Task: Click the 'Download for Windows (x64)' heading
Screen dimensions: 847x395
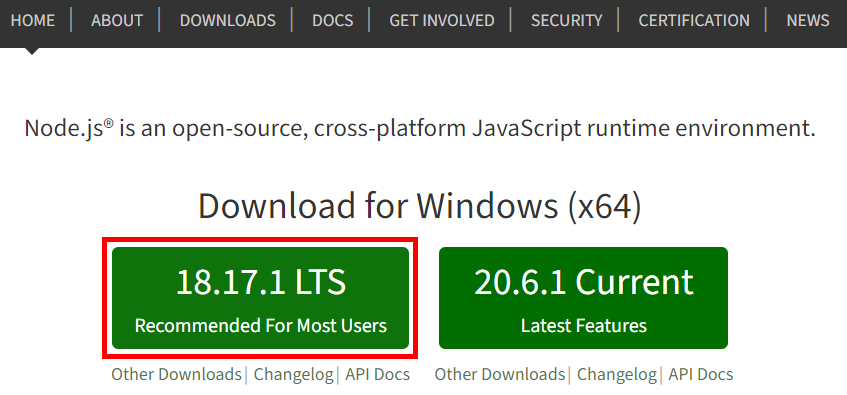Action: coord(420,206)
